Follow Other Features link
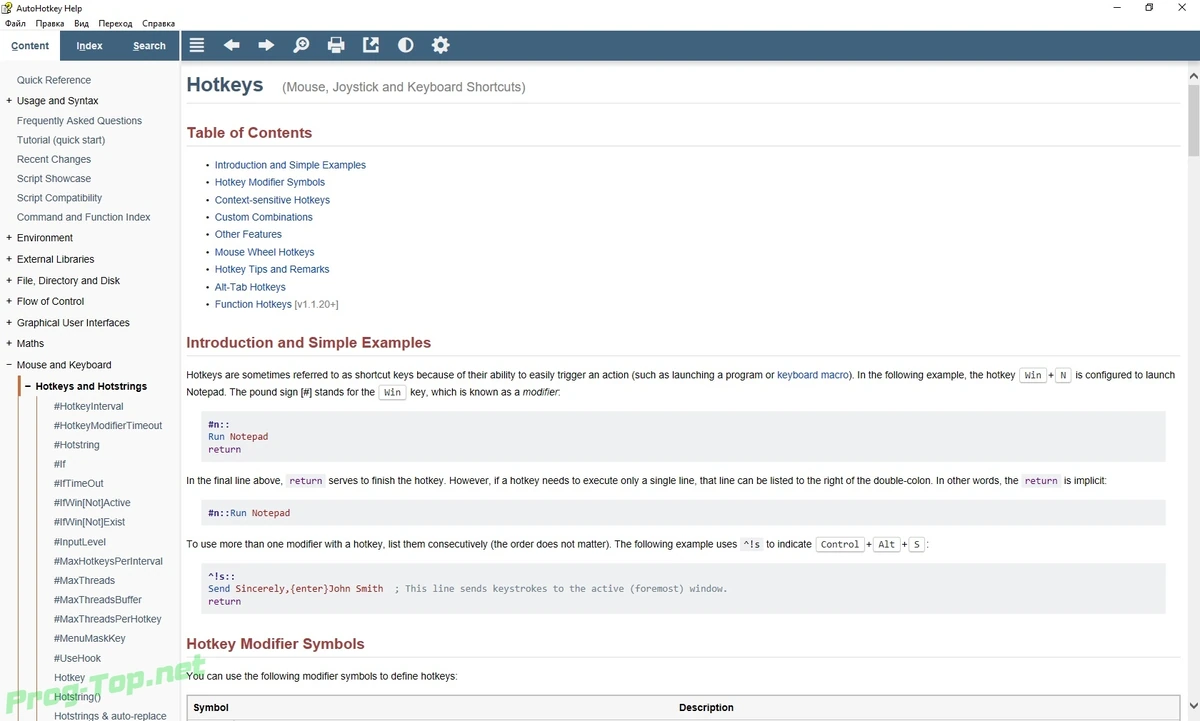 tap(248, 234)
